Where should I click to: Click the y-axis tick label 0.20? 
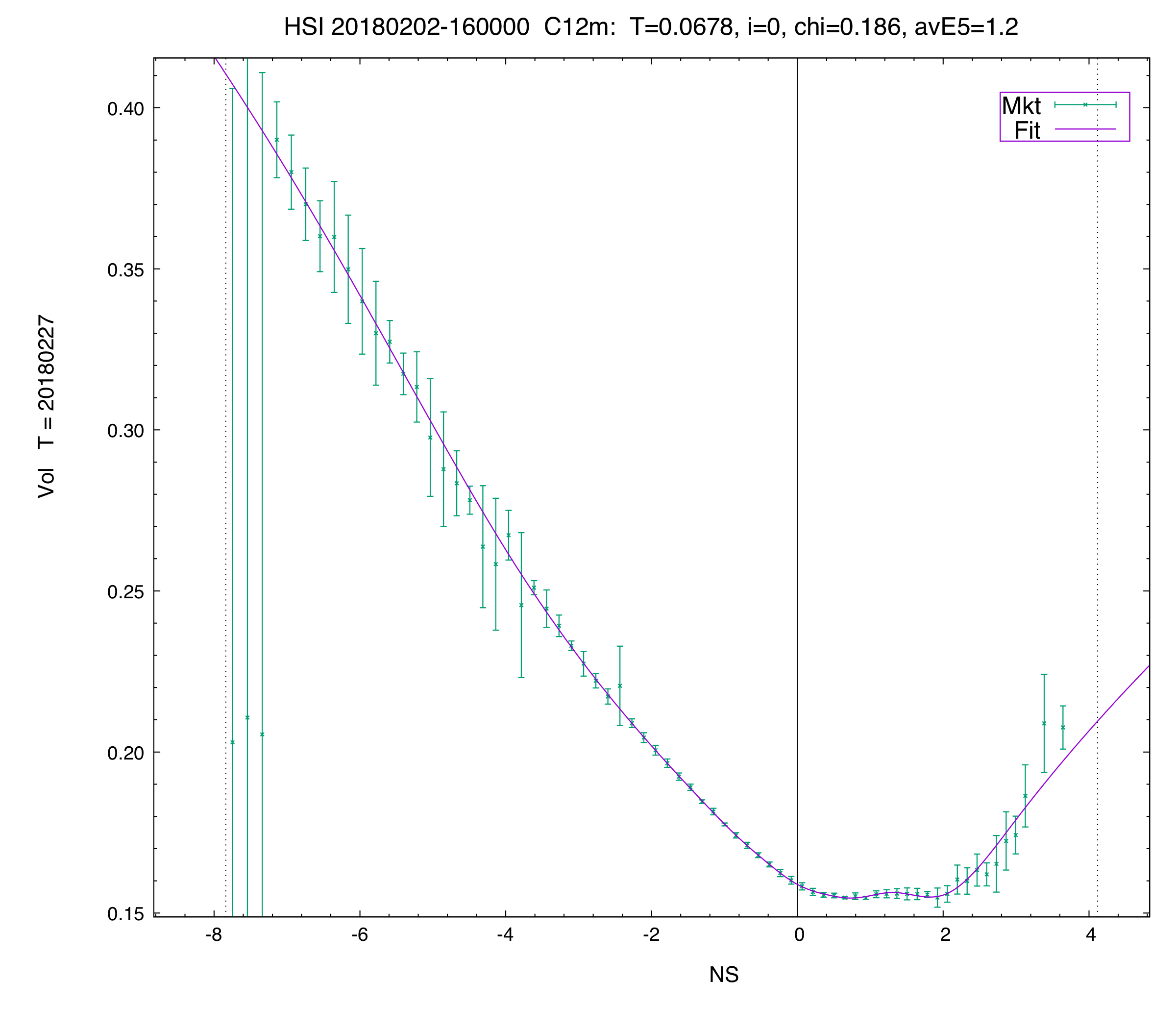point(125,753)
